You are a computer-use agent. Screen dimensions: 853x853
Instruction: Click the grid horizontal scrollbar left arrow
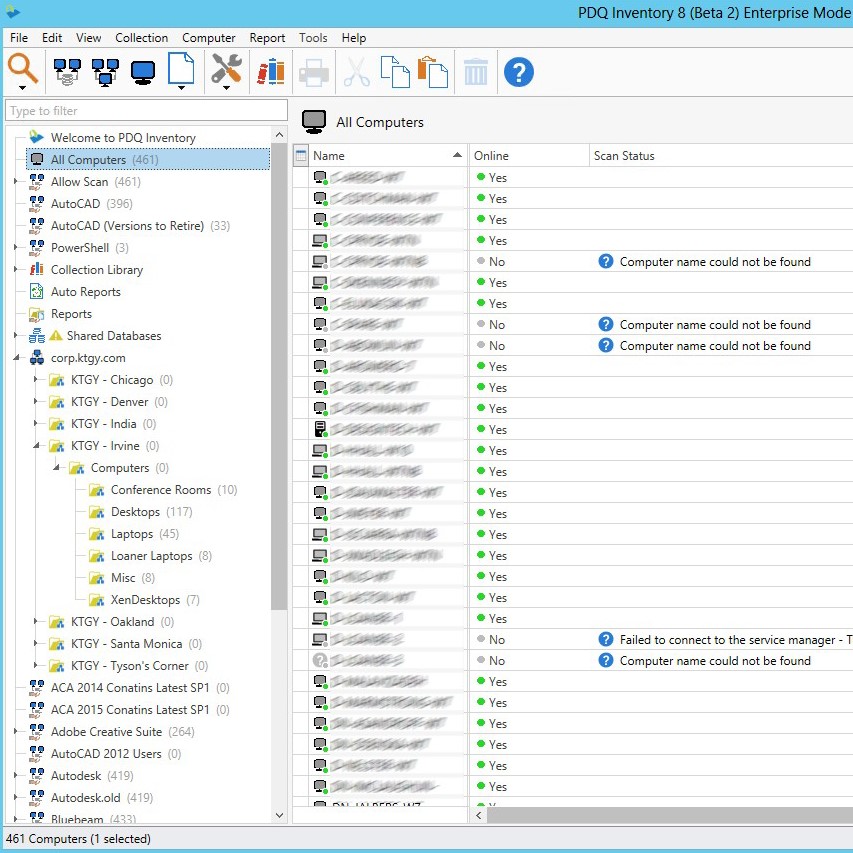(x=479, y=815)
